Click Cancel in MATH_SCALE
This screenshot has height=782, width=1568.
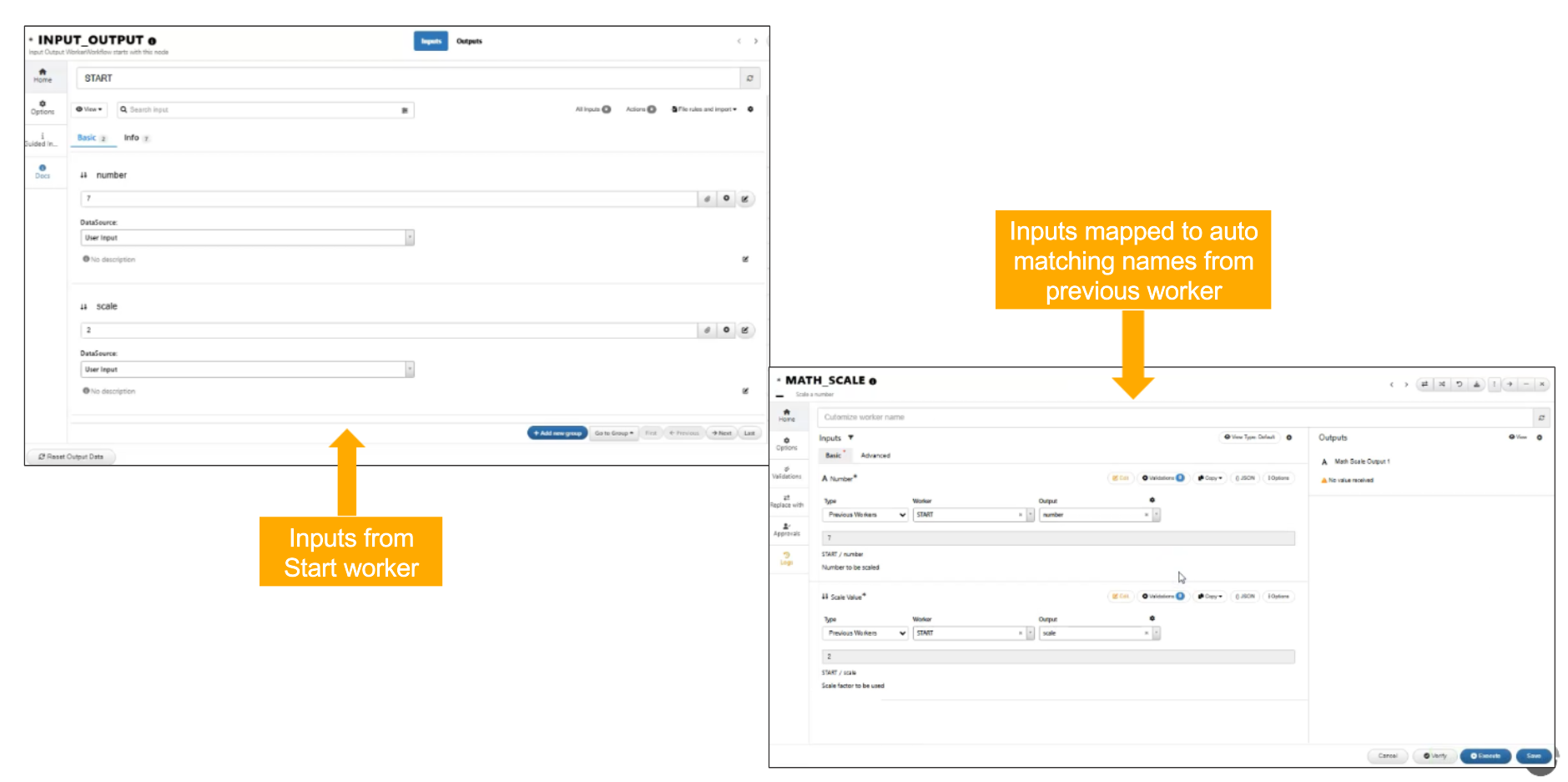(1388, 756)
